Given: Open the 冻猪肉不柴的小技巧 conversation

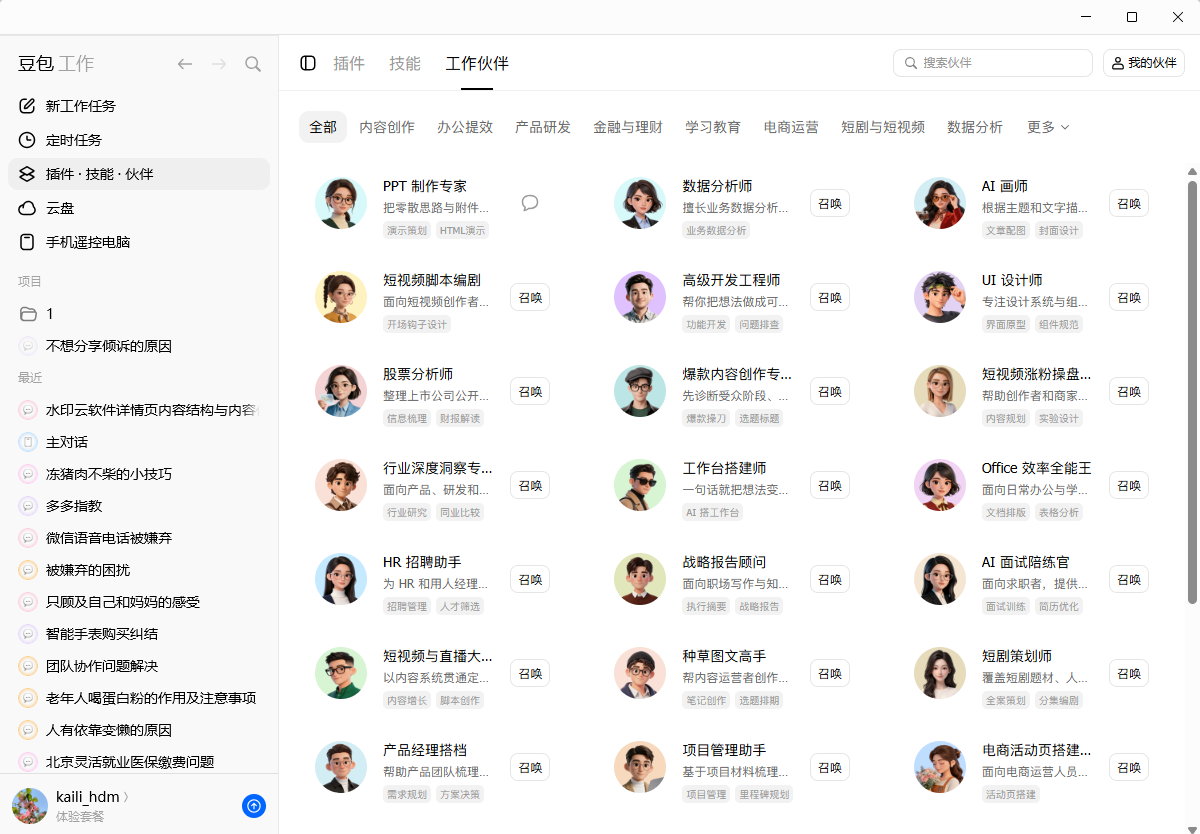Looking at the screenshot, I should (x=139, y=474).
